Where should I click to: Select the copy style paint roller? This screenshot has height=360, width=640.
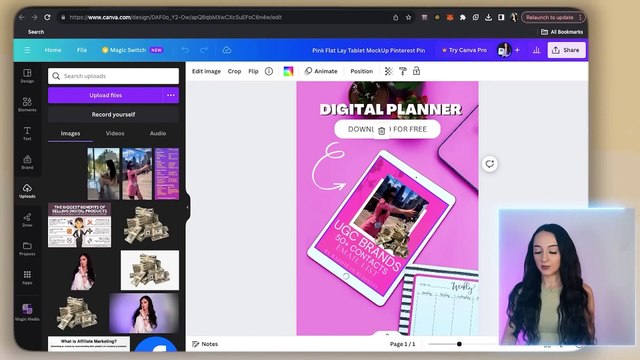pyautogui.click(x=402, y=71)
